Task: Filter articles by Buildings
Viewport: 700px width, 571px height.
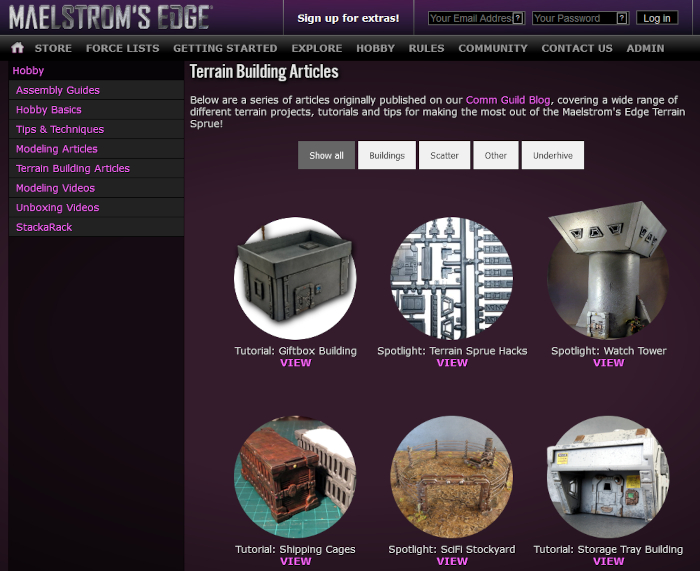Action: tap(387, 155)
